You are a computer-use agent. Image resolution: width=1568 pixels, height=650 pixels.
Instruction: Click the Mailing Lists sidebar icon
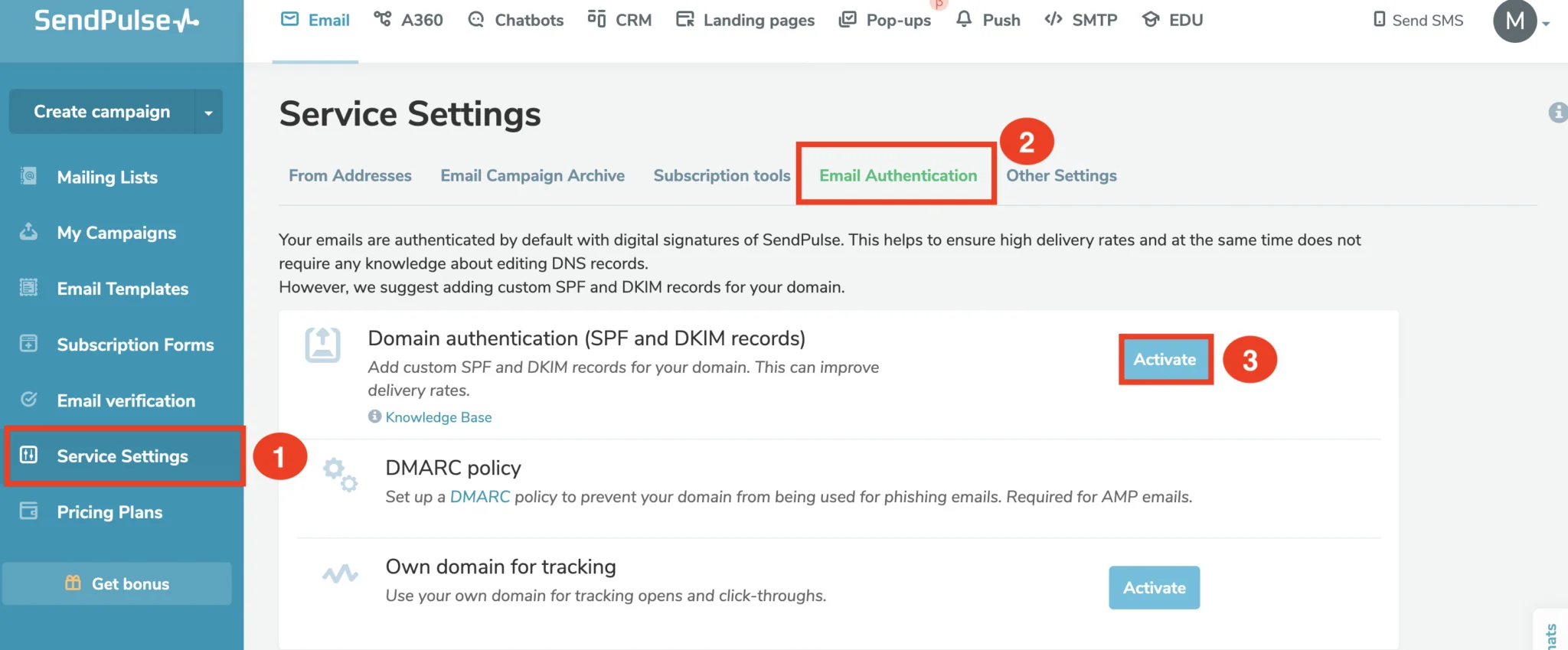point(28,176)
